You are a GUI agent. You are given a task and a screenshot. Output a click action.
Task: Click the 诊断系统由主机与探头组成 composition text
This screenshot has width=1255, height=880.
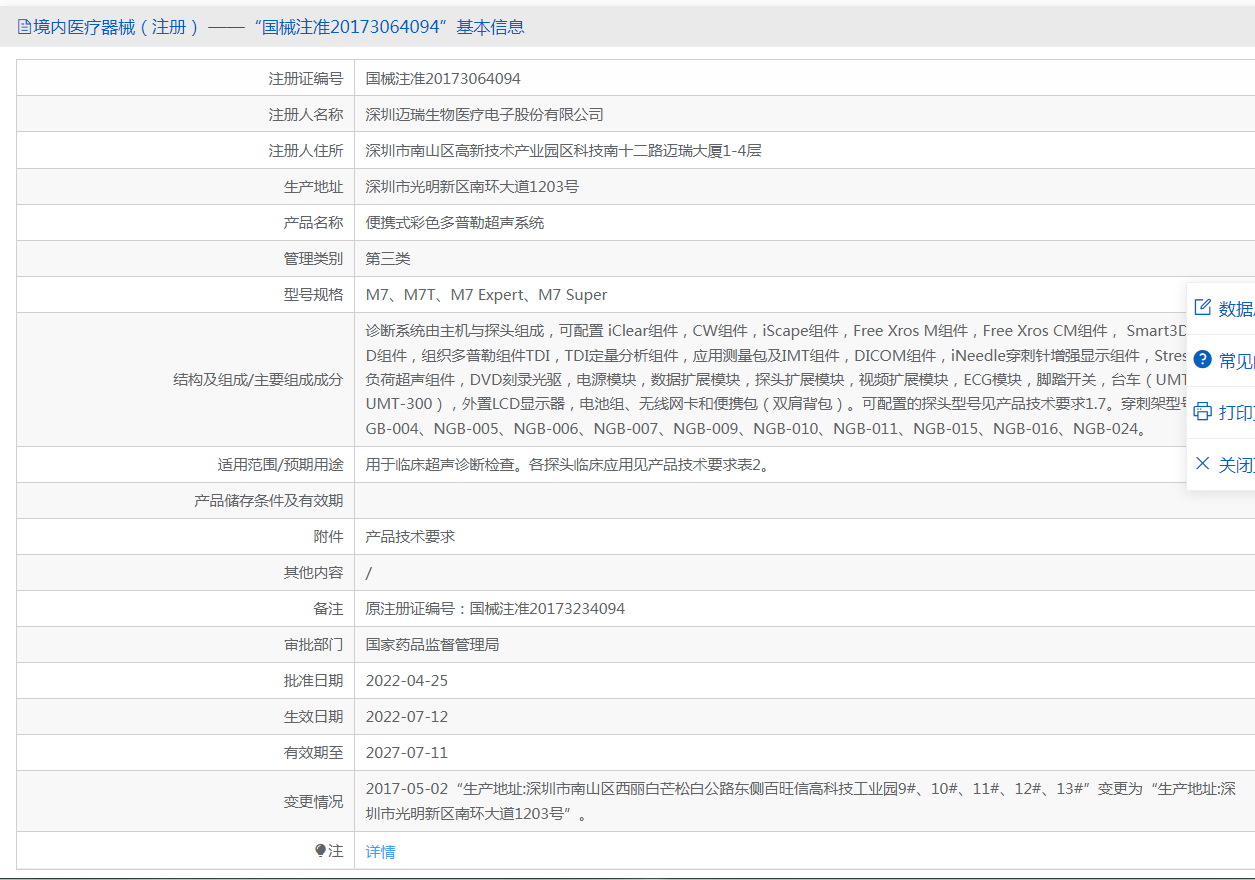[776, 380]
